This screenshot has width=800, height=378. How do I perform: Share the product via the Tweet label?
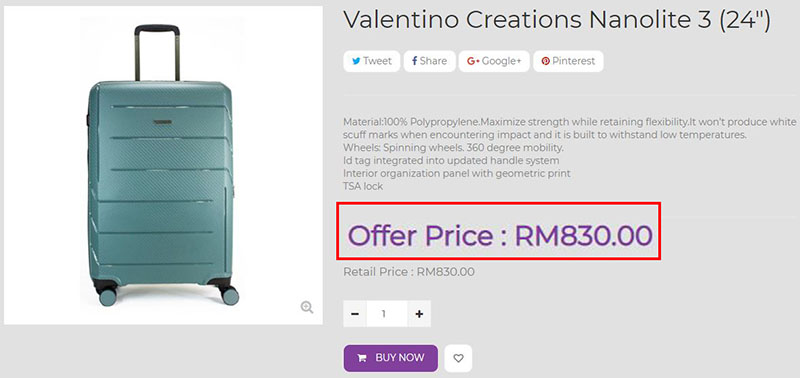(378, 61)
